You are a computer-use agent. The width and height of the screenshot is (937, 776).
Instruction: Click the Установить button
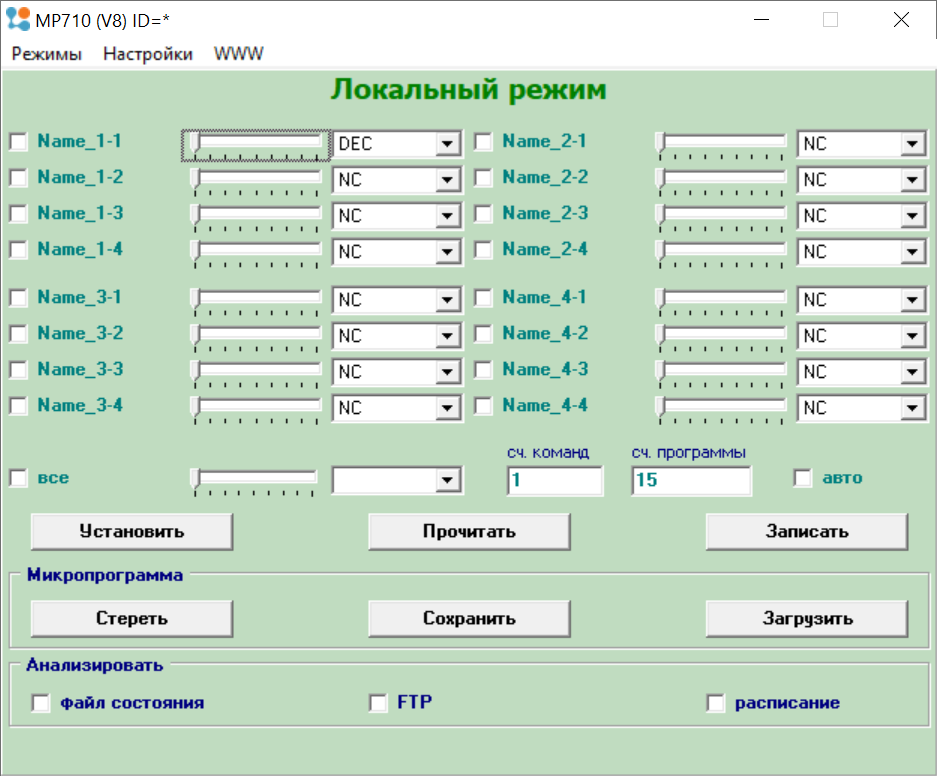click(132, 532)
